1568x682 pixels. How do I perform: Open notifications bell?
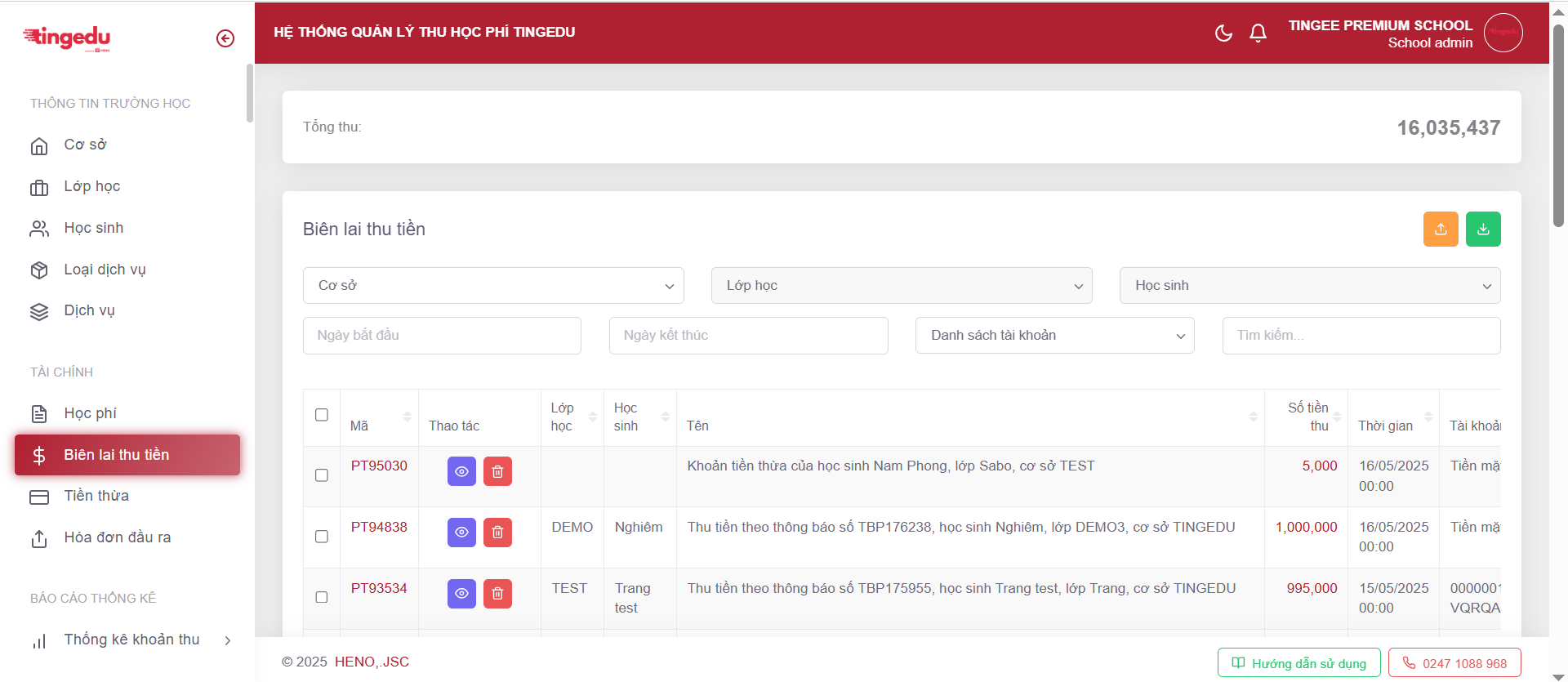[x=1258, y=33]
